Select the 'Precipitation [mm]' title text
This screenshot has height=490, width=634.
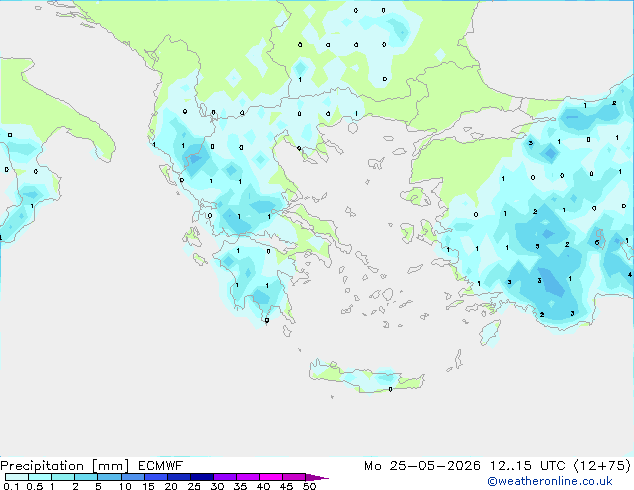tap(65, 466)
